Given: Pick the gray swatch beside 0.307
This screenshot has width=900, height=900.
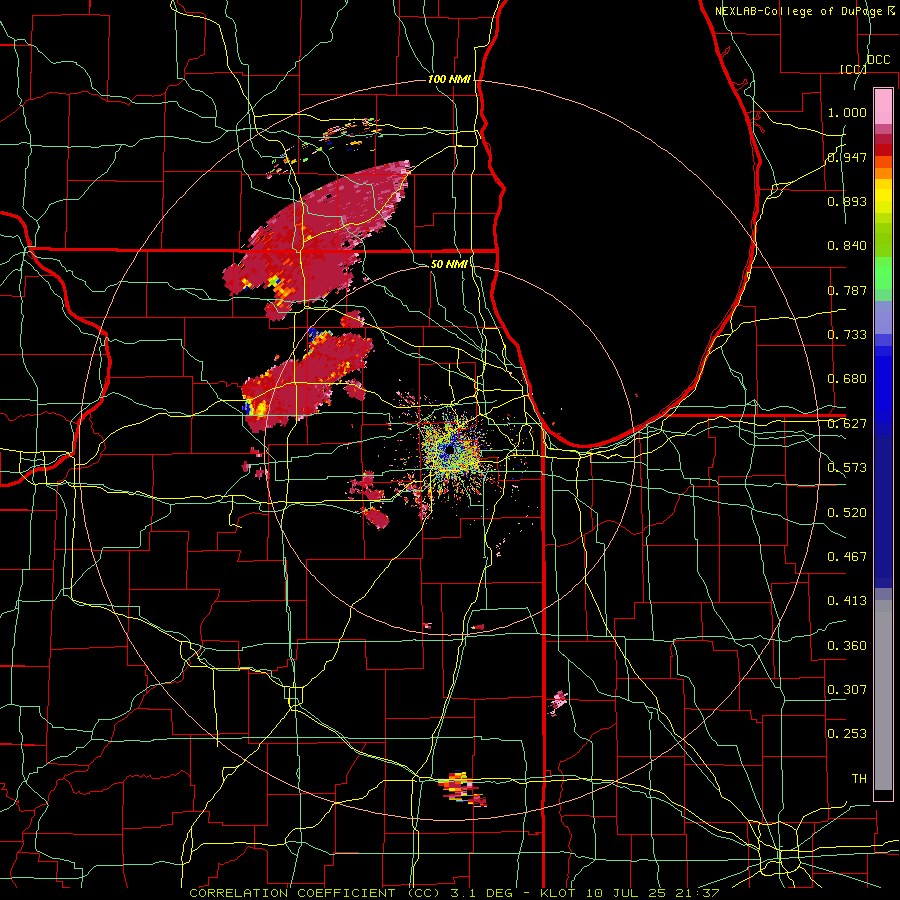Looking at the screenshot, I should coord(883,695).
